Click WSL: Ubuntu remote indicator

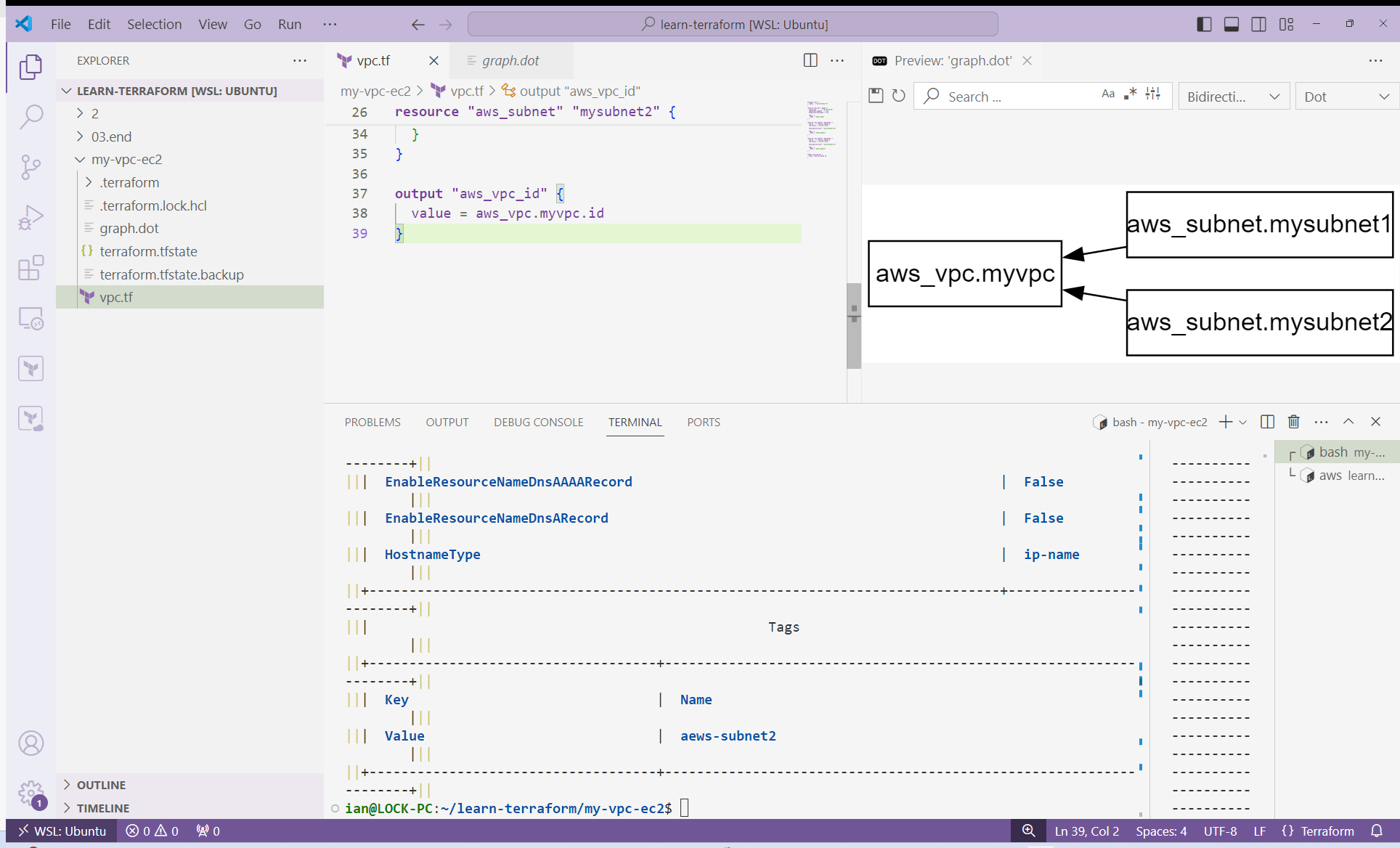click(x=62, y=831)
